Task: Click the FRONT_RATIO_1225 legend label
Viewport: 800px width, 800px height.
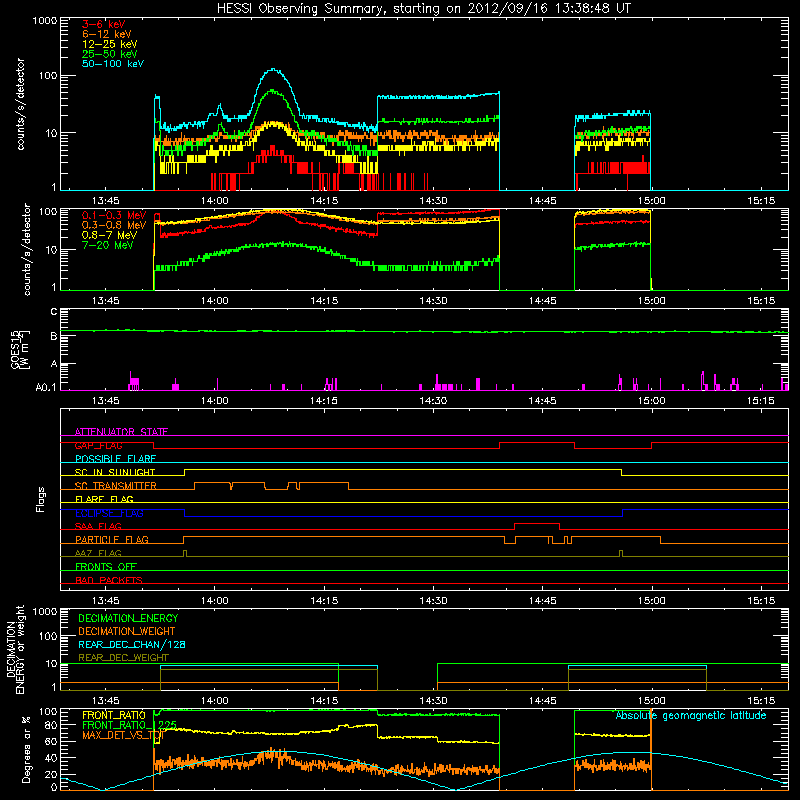Action: pos(129,724)
